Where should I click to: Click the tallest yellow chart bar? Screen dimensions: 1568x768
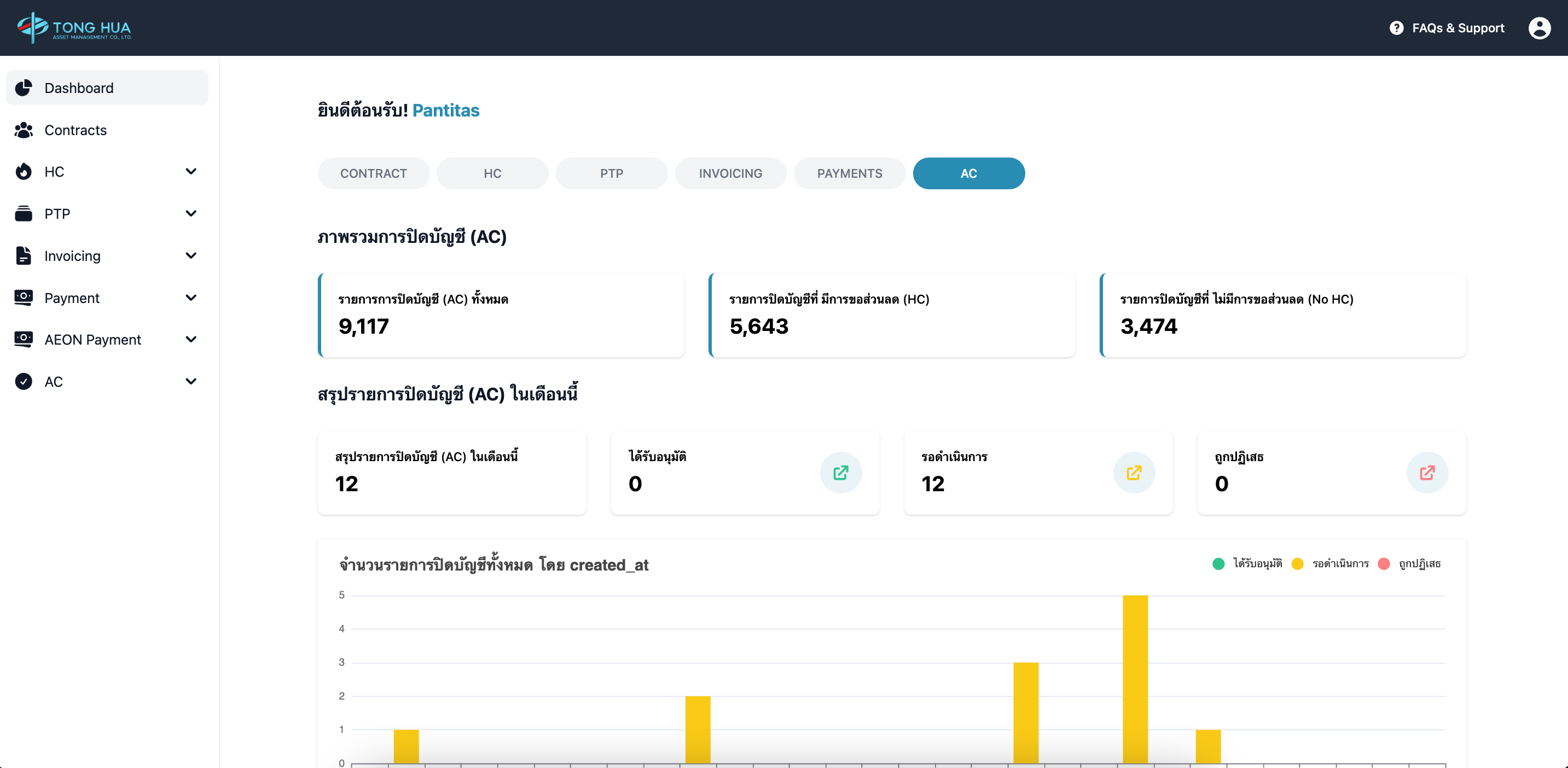tap(1135, 678)
